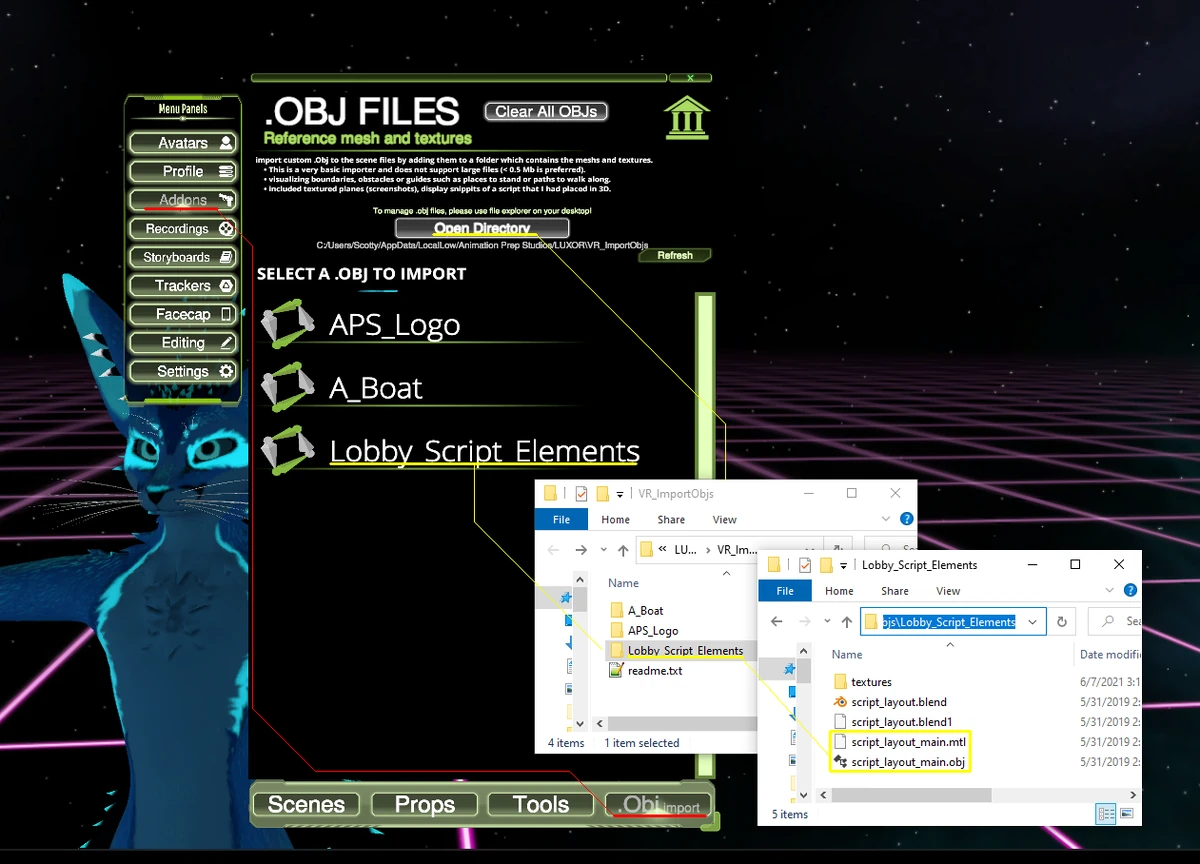Open the Avatars panel
Image resolution: width=1200 pixels, height=864 pixels.
pyautogui.click(x=183, y=142)
